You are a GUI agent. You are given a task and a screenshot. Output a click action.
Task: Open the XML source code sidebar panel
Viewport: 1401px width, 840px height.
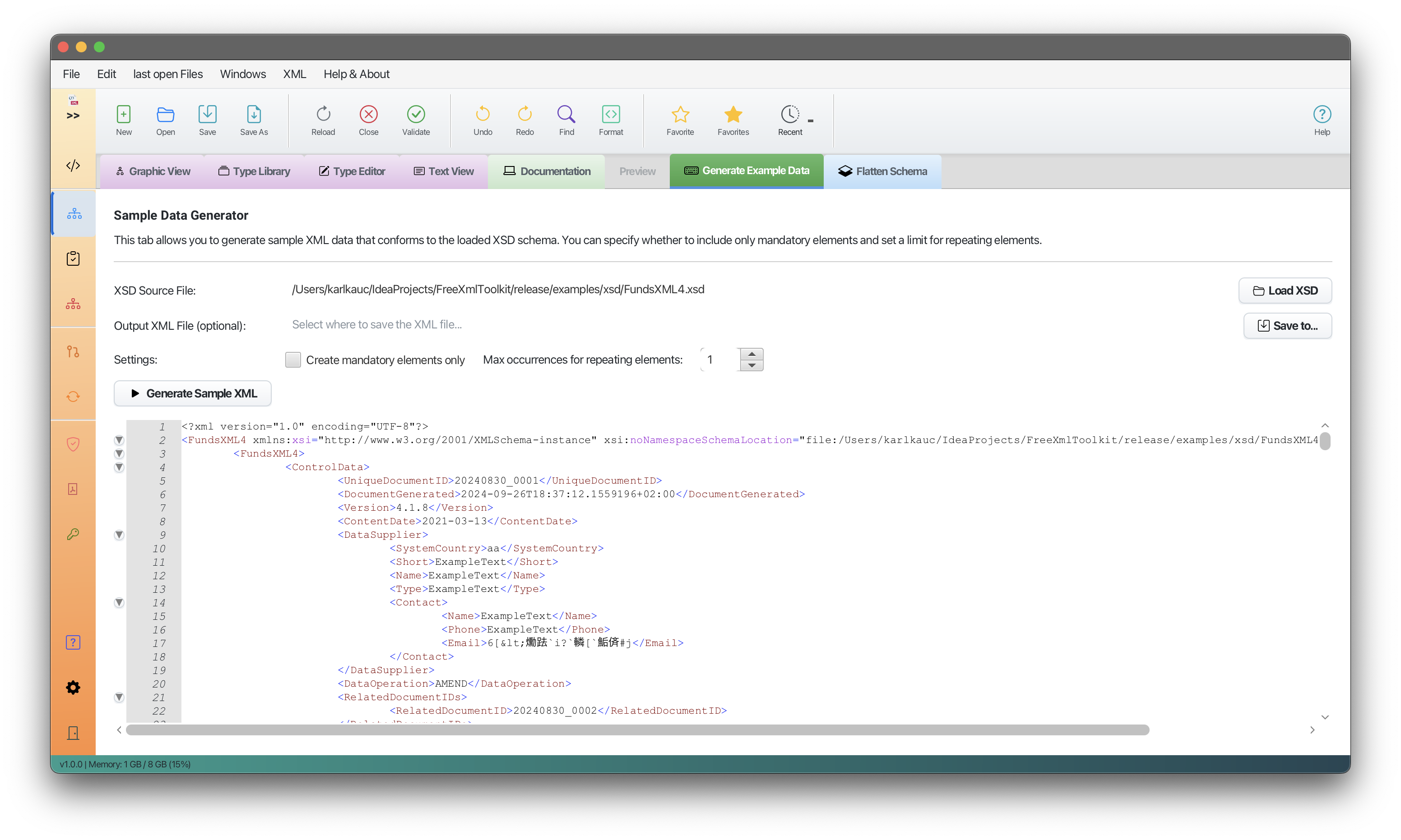73,166
